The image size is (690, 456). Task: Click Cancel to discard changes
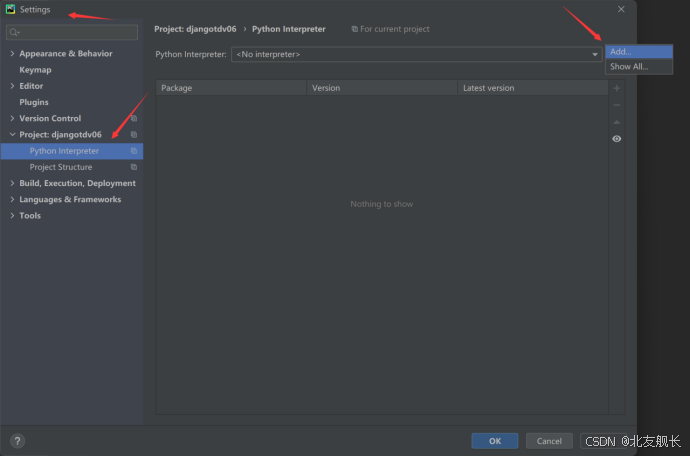pos(549,441)
